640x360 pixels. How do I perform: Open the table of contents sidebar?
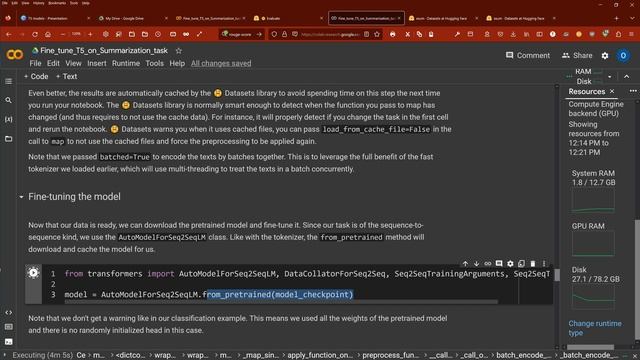8,81
